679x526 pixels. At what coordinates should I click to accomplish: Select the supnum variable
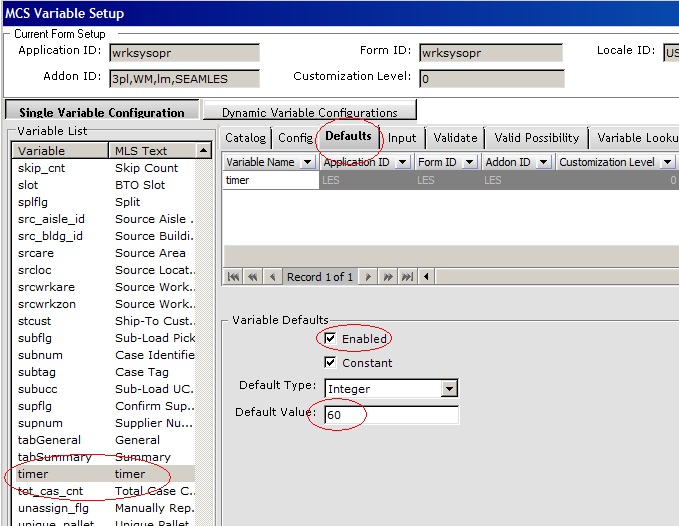[x=104, y=423]
